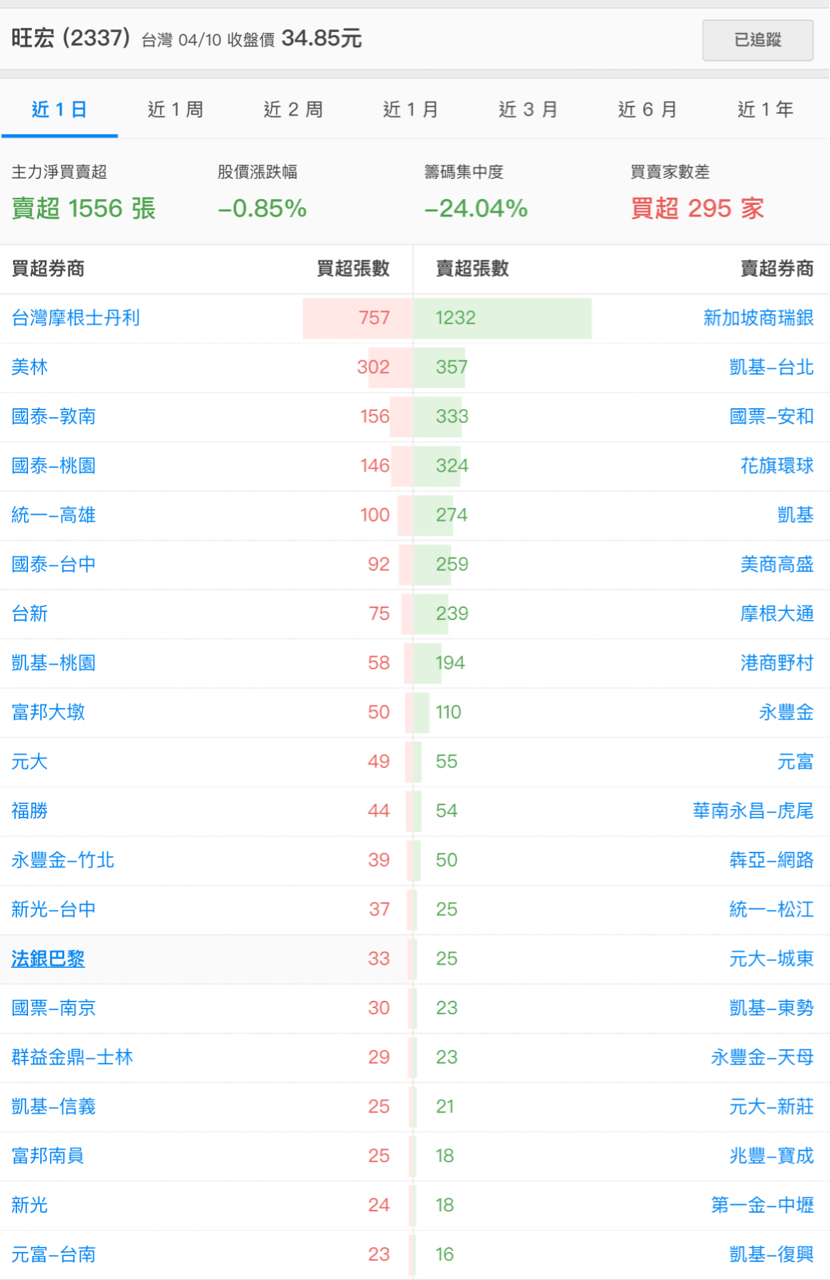Select the 近3月 view
The width and height of the screenshot is (830, 1280).
click(x=529, y=110)
